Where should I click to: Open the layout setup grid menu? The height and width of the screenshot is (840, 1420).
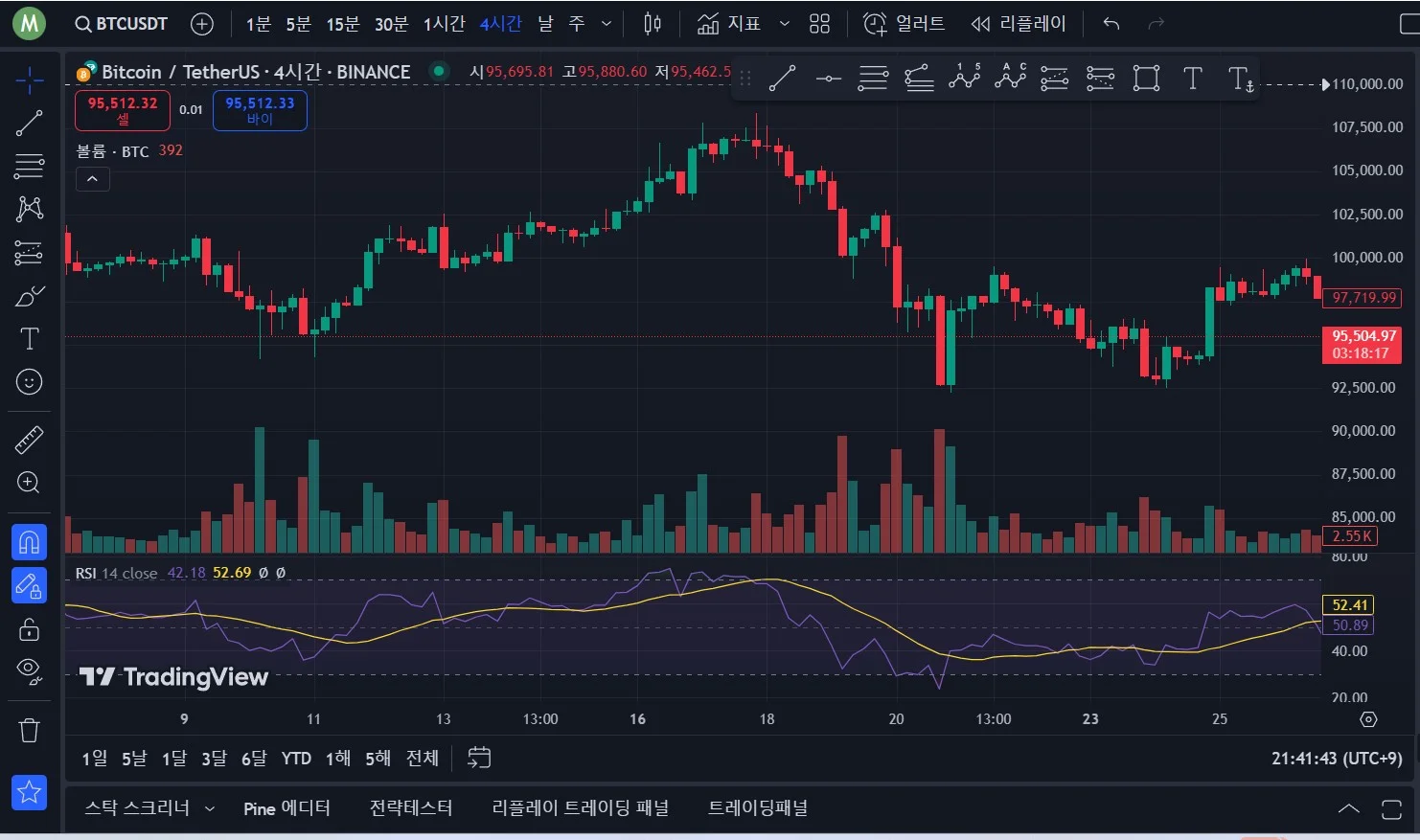(819, 24)
